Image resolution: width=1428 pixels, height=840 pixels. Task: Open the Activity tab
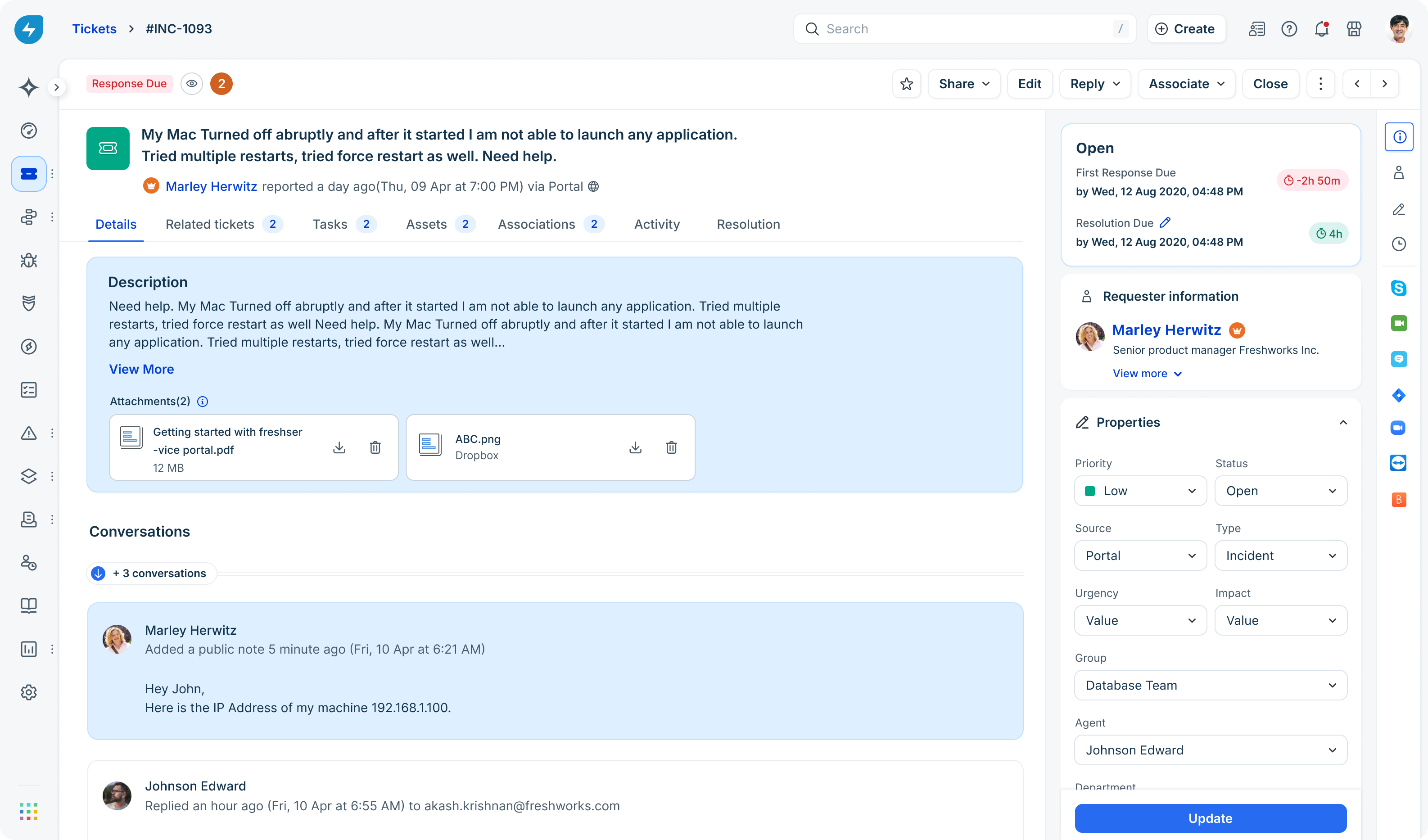[x=656, y=225]
